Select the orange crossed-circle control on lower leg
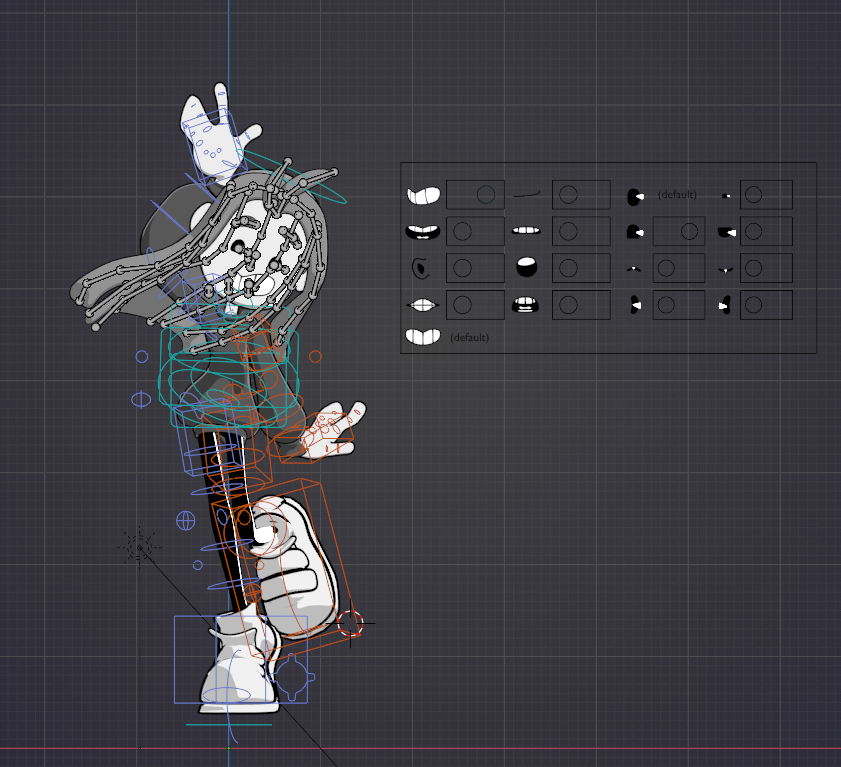This screenshot has height=767, width=841. (x=253, y=593)
